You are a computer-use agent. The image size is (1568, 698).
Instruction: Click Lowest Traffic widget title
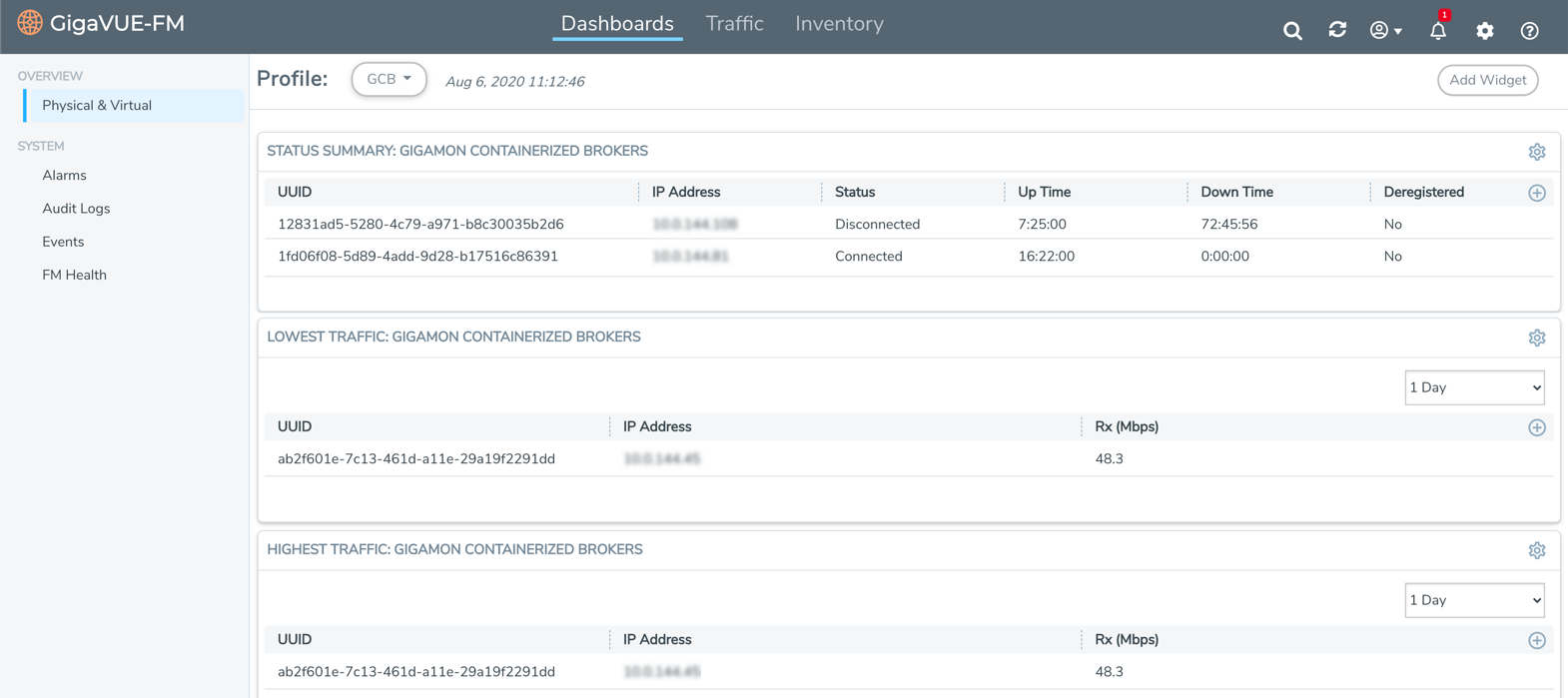click(x=453, y=337)
